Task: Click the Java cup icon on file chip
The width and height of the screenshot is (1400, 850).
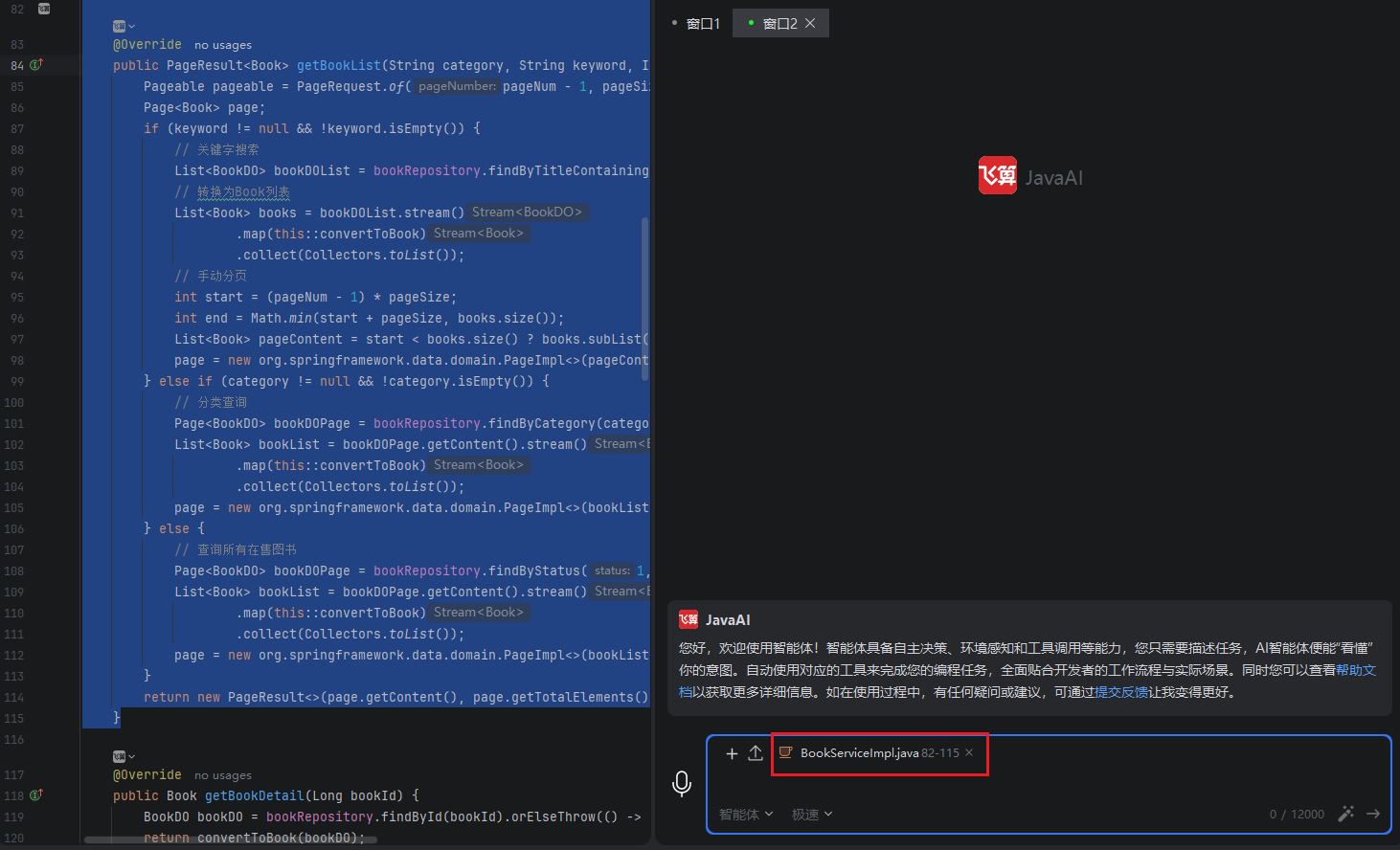Action: 786,752
